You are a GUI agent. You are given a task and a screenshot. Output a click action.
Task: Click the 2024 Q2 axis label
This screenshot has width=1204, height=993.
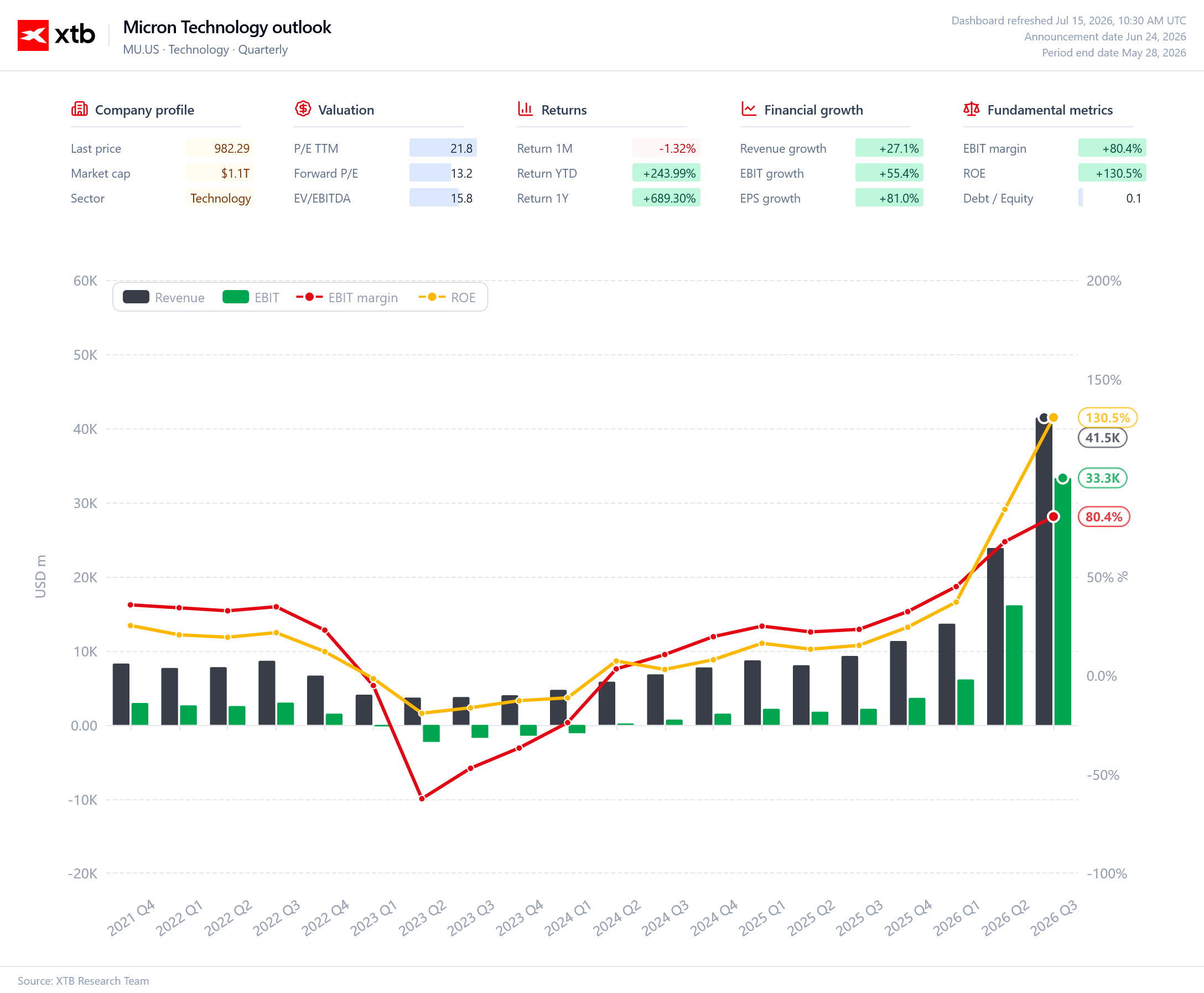point(617,918)
